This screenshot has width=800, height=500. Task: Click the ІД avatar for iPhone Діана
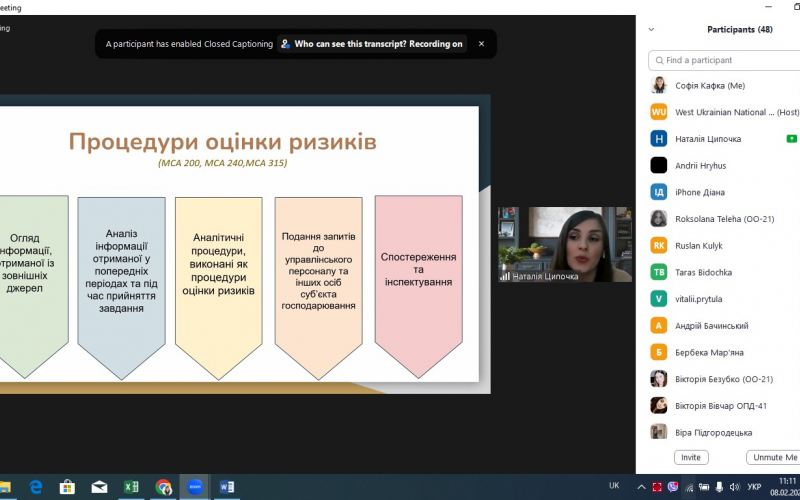pos(659,192)
